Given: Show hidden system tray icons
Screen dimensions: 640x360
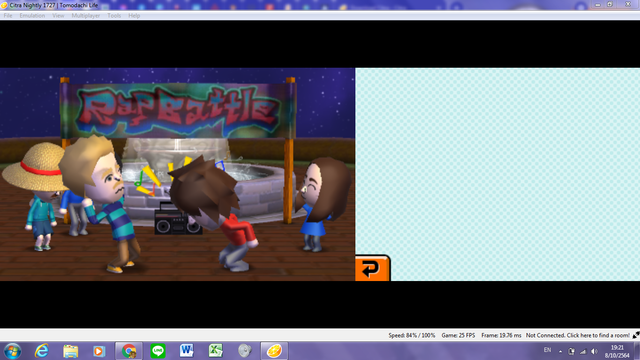Looking at the screenshot, I should 560,351.
